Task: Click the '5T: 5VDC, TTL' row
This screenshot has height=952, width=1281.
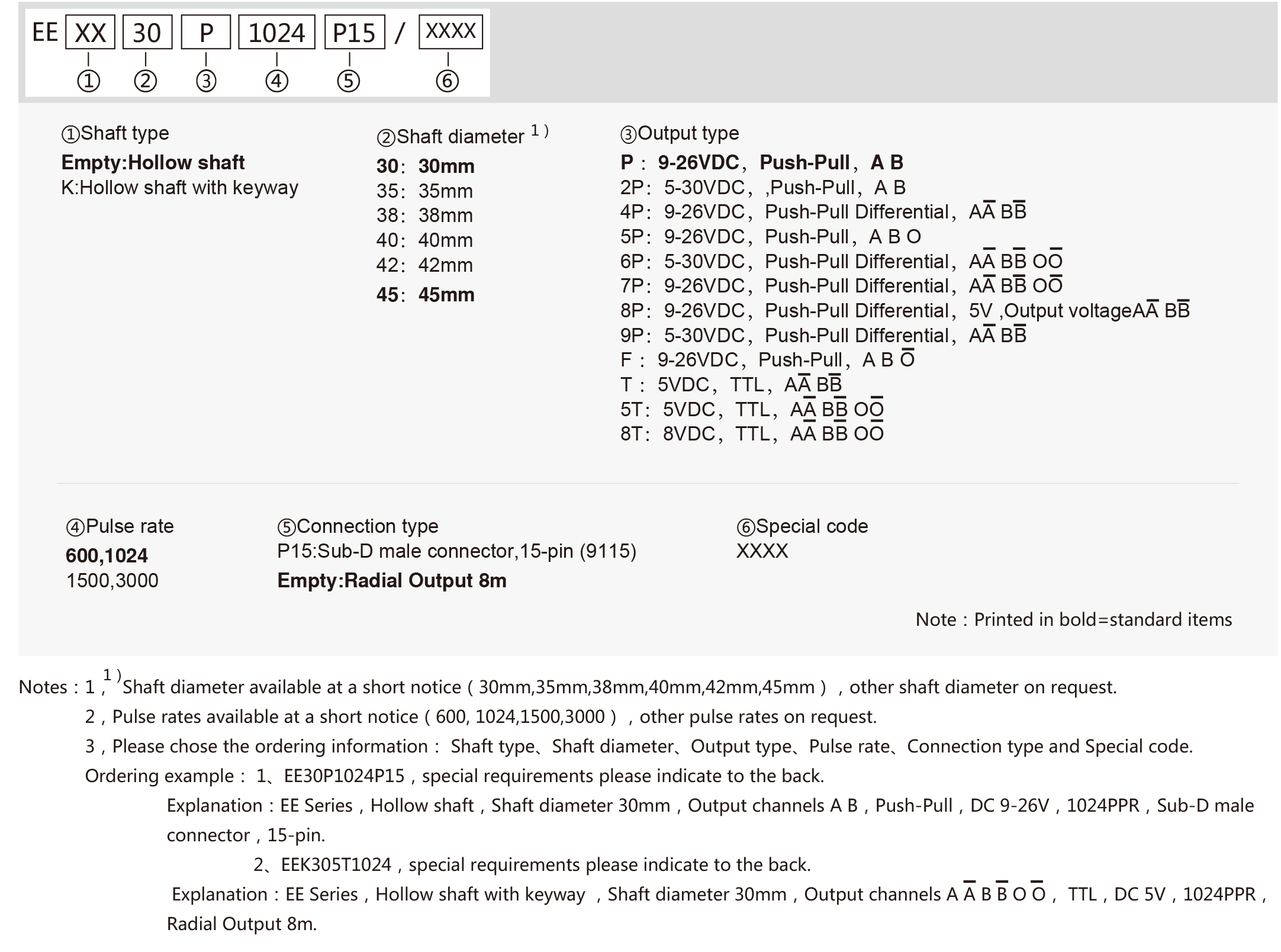Action: tap(752, 409)
